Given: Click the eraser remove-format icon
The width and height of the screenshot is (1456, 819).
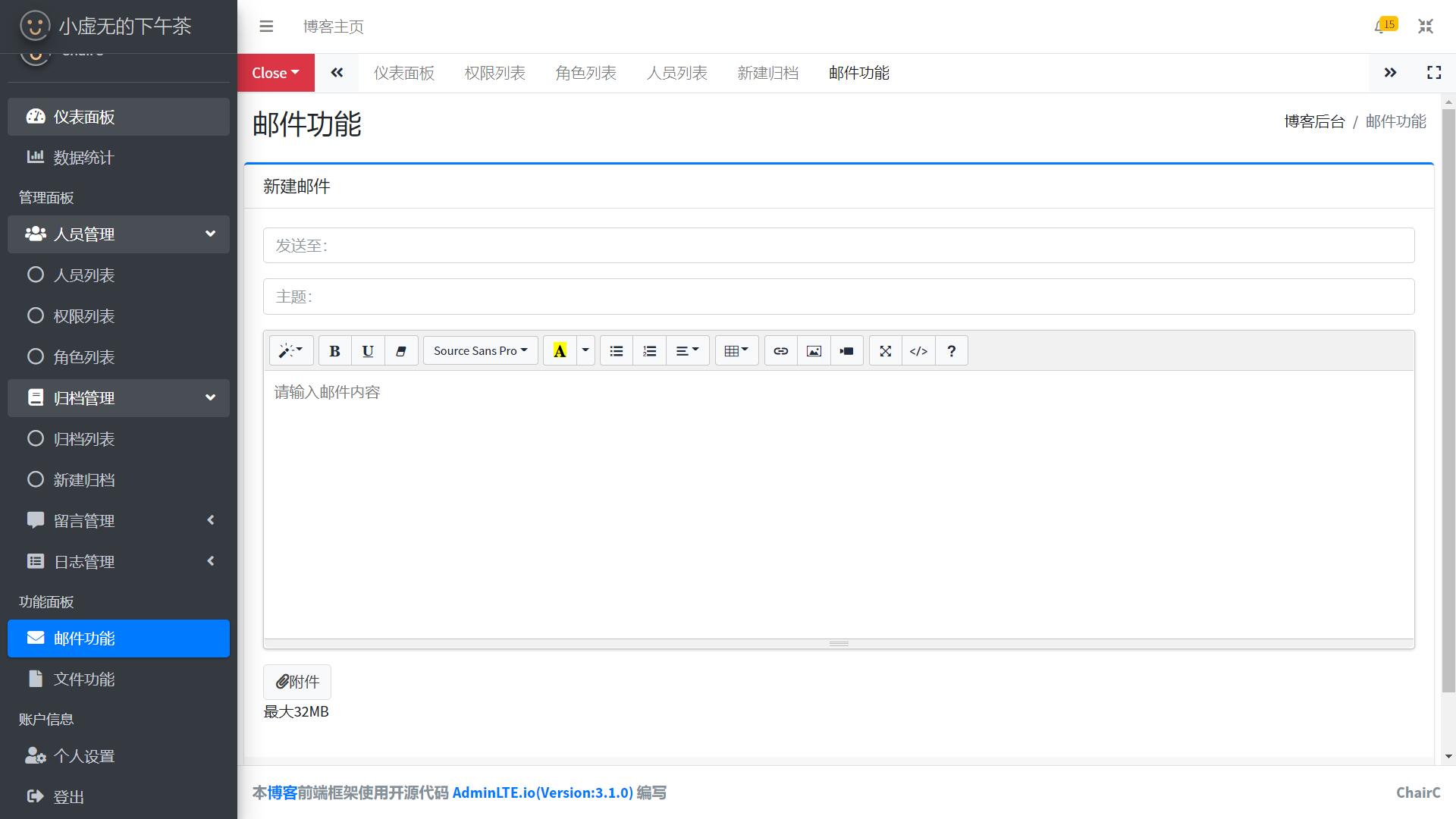Looking at the screenshot, I should click(401, 351).
